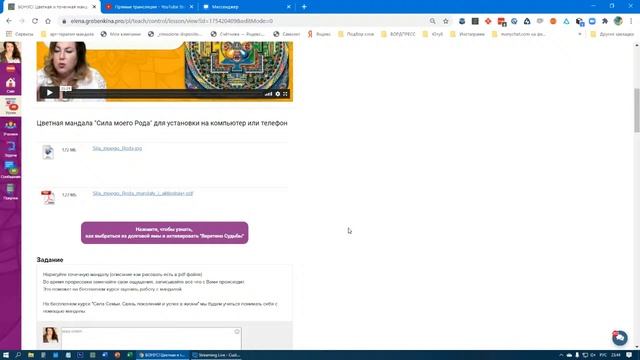Expand hidden bookmarks overflow arrow
Screen dimensions: 640x360
click(580, 34)
